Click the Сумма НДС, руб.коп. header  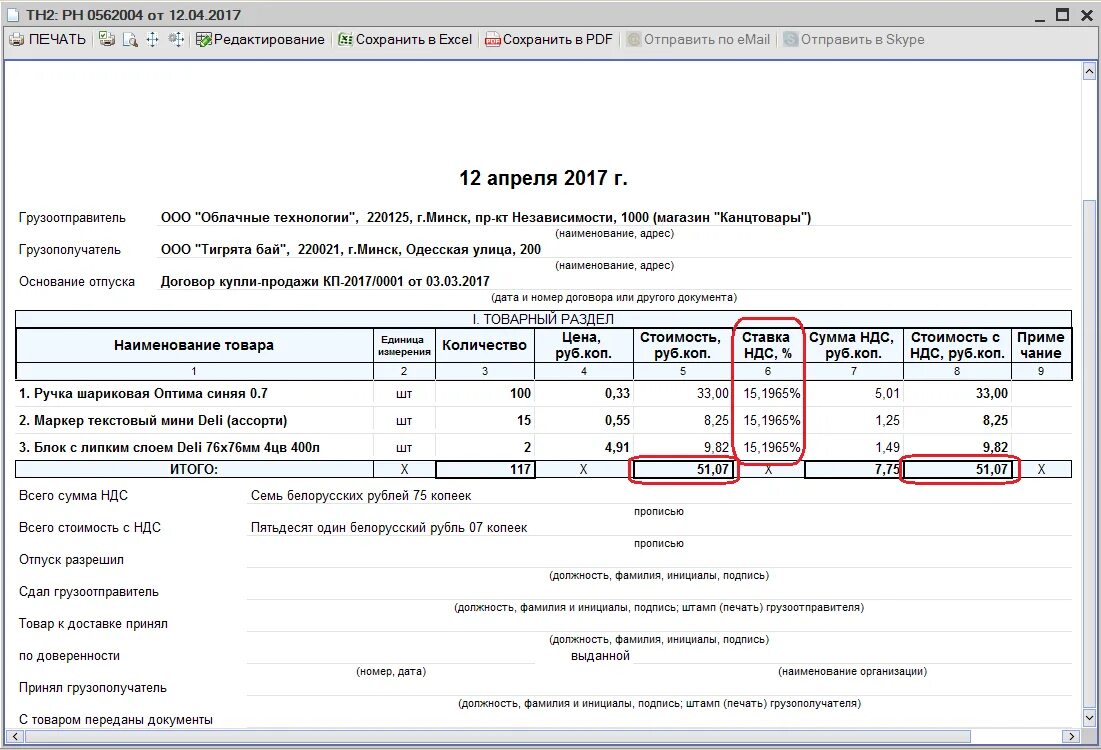pos(852,345)
